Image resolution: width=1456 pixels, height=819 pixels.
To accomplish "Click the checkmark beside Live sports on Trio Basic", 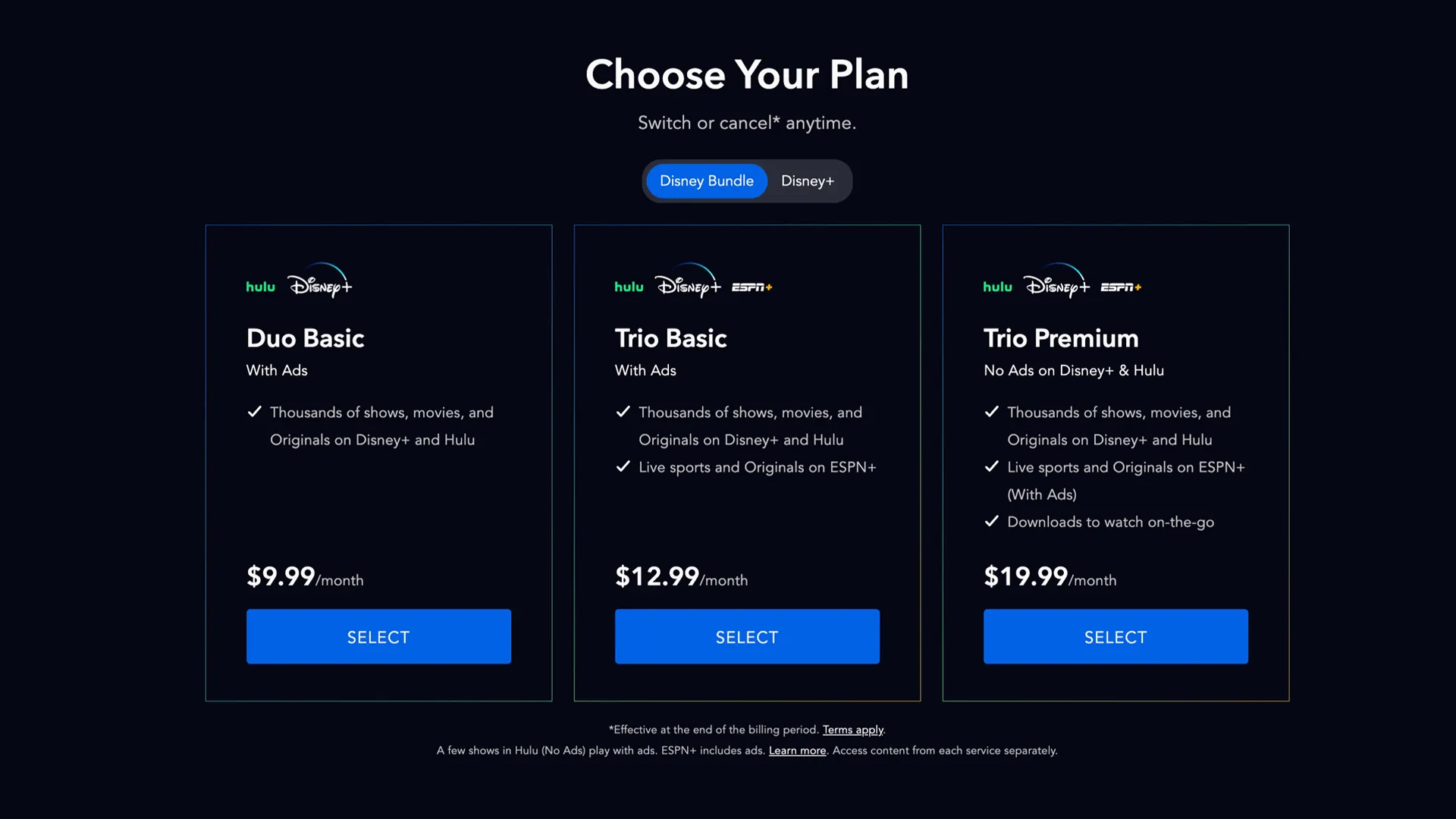I will click(x=623, y=466).
